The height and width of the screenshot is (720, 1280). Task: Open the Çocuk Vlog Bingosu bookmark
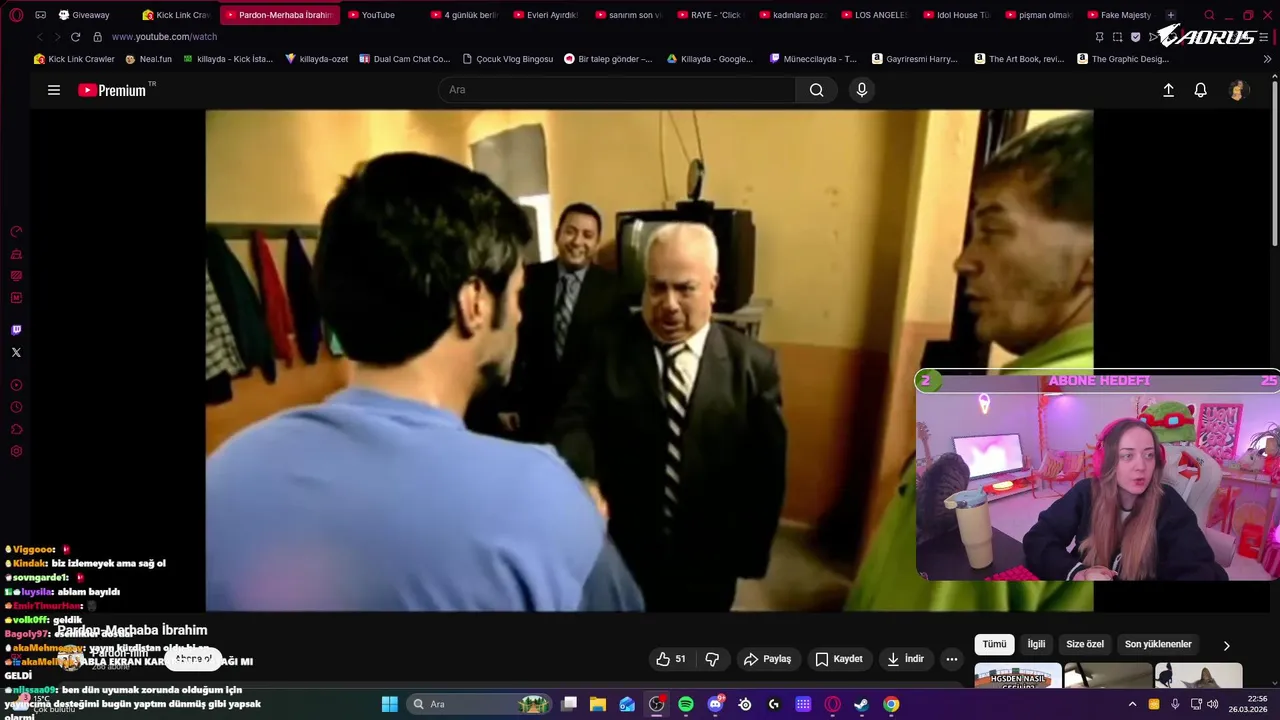[x=507, y=59]
